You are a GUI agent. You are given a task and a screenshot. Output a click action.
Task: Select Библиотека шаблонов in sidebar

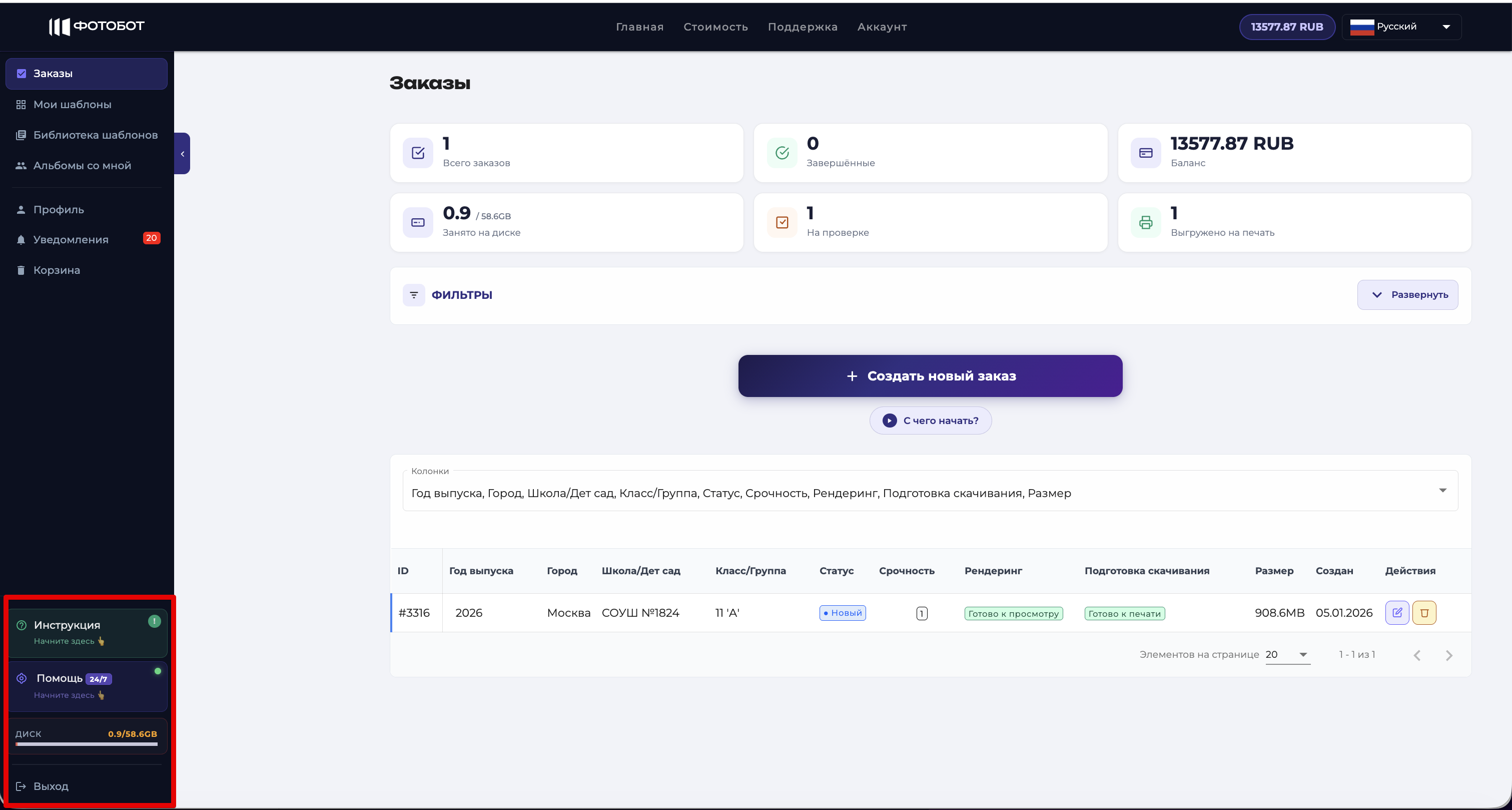[x=86, y=135]
